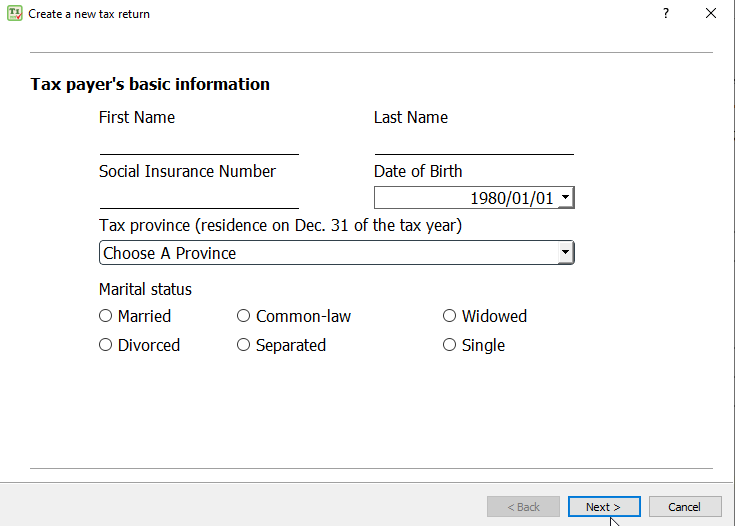This screenshot has height=526, width=735.
Task: Focus the Last Name text field
Action: point(473,143)
